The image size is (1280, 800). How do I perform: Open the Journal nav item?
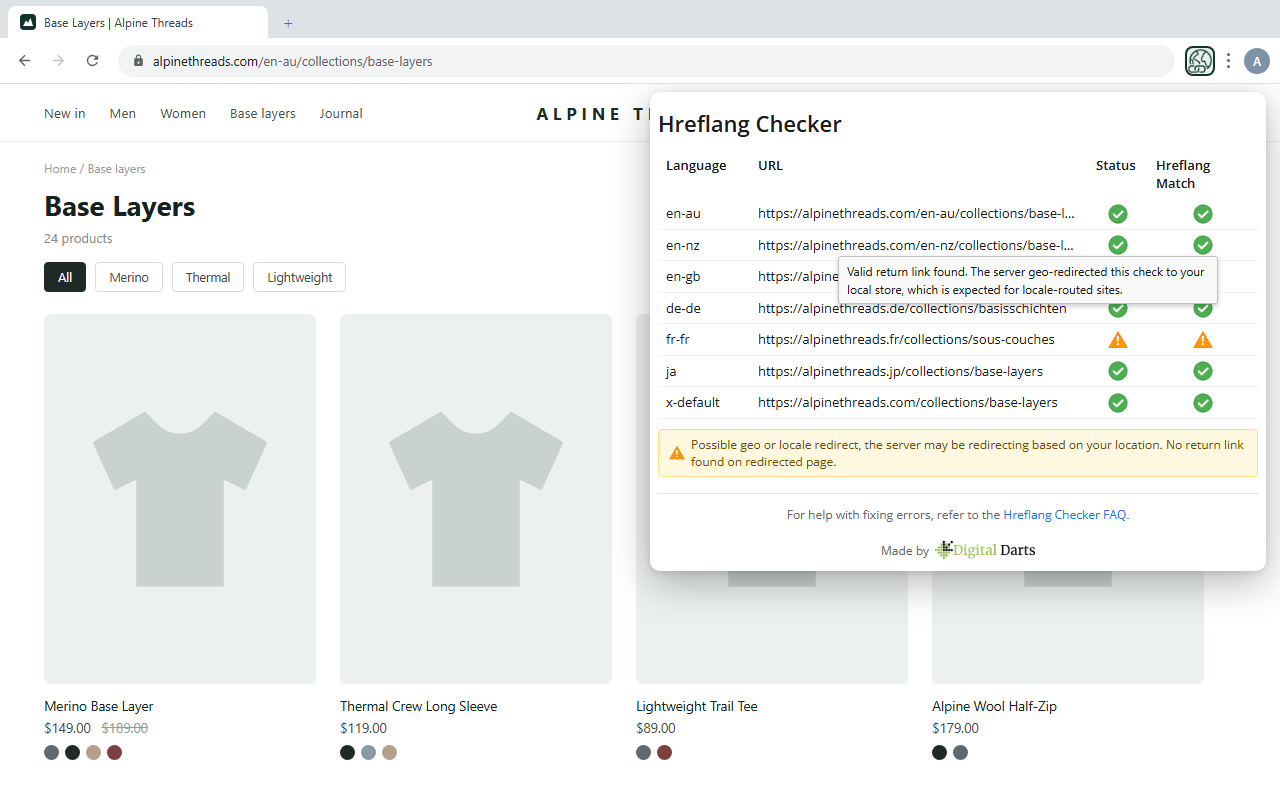341,114
